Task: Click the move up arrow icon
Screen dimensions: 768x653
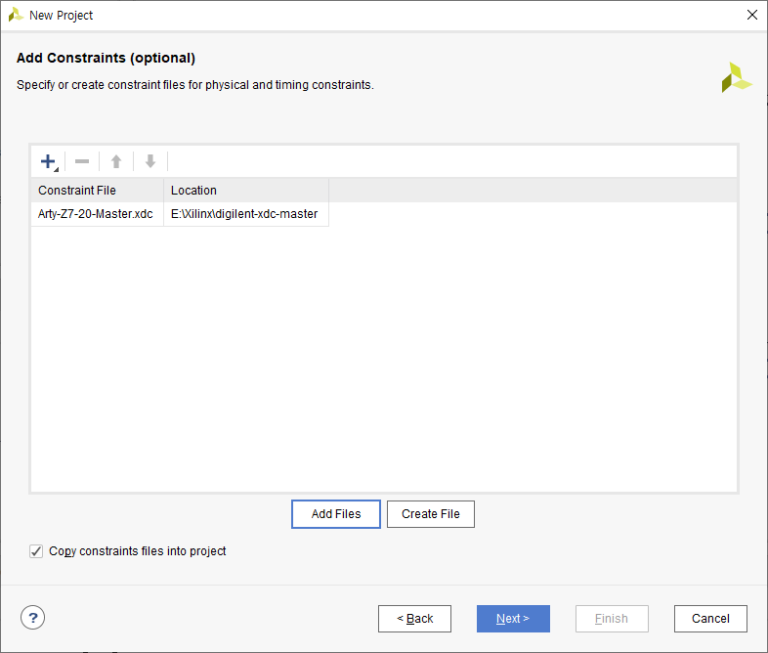Action: (116, 161)
